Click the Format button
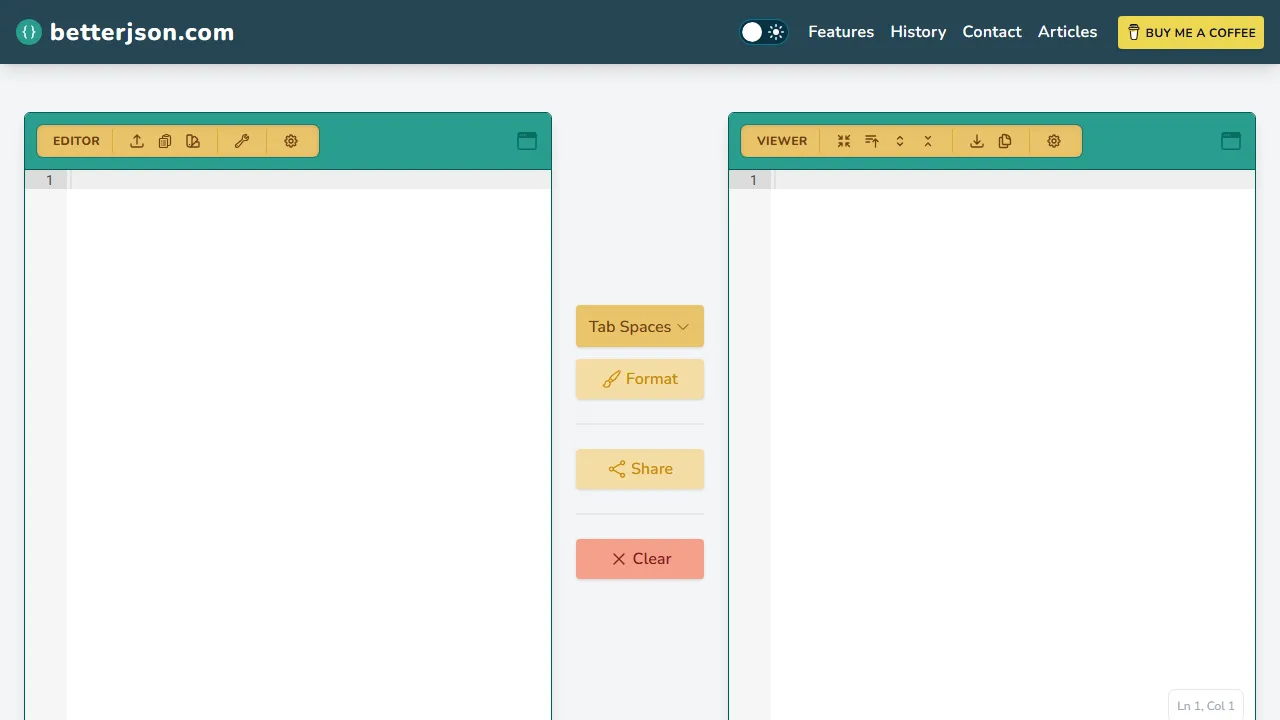Screen dimensions: 1280x720 [x=640, y=379]
